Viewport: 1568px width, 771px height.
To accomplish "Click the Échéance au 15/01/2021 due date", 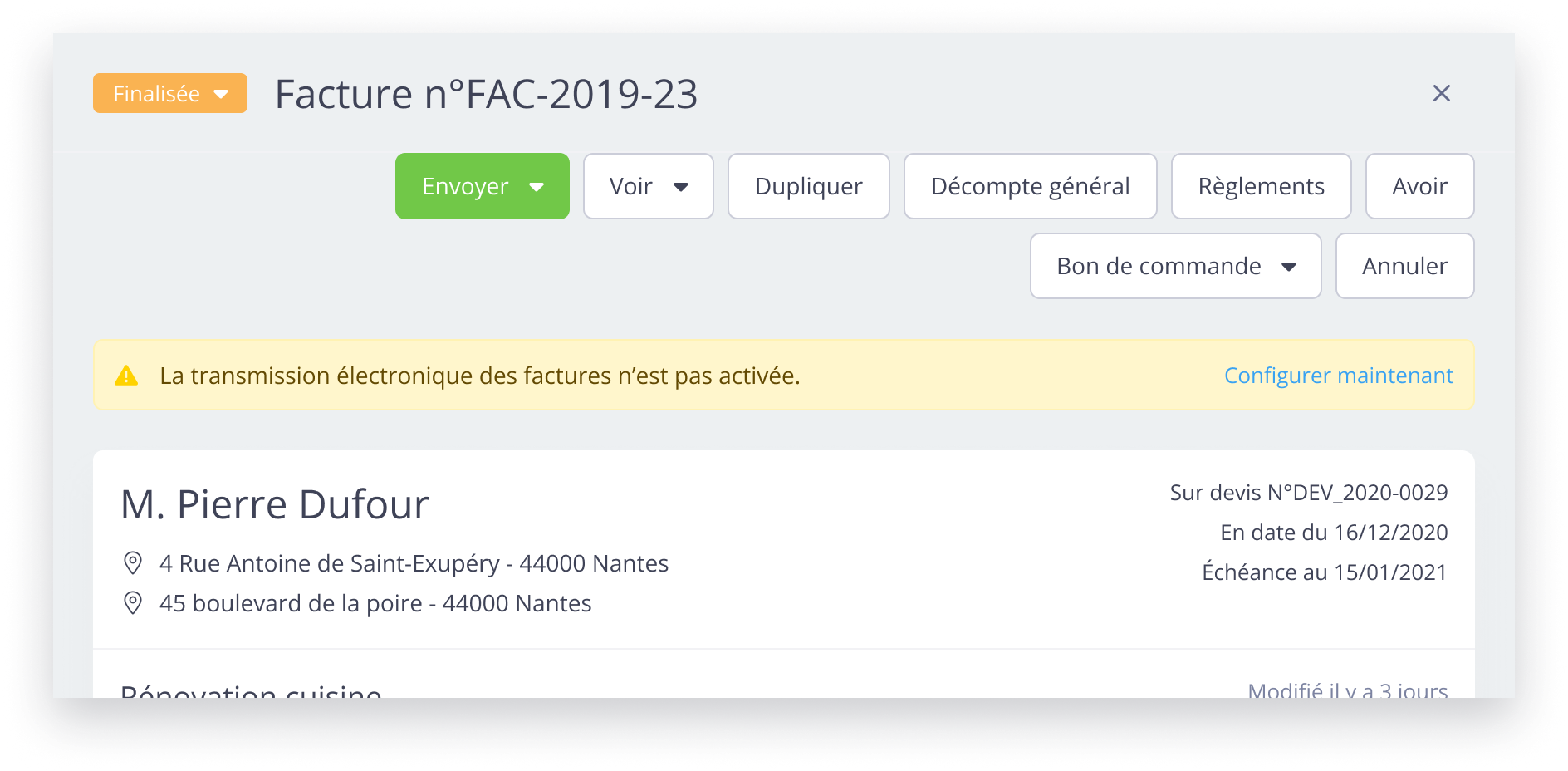I will [x=1324, y=572].
